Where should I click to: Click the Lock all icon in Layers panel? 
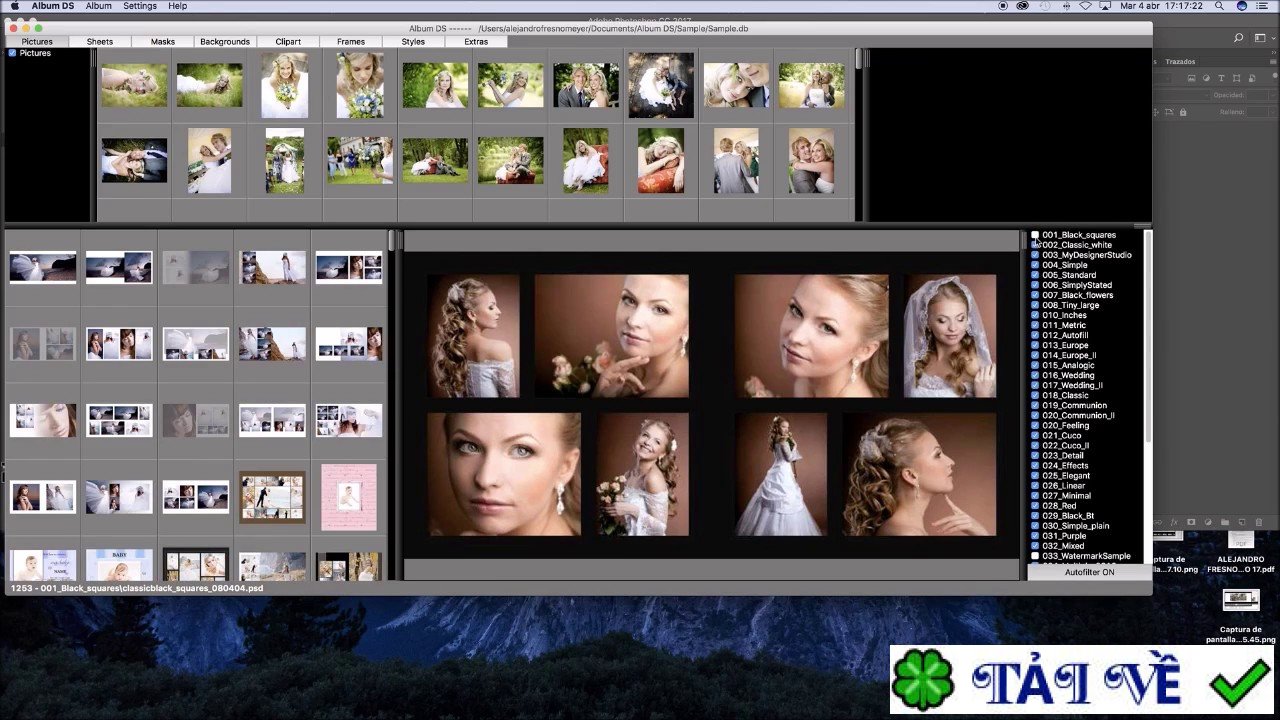(x=1183, y=112)
